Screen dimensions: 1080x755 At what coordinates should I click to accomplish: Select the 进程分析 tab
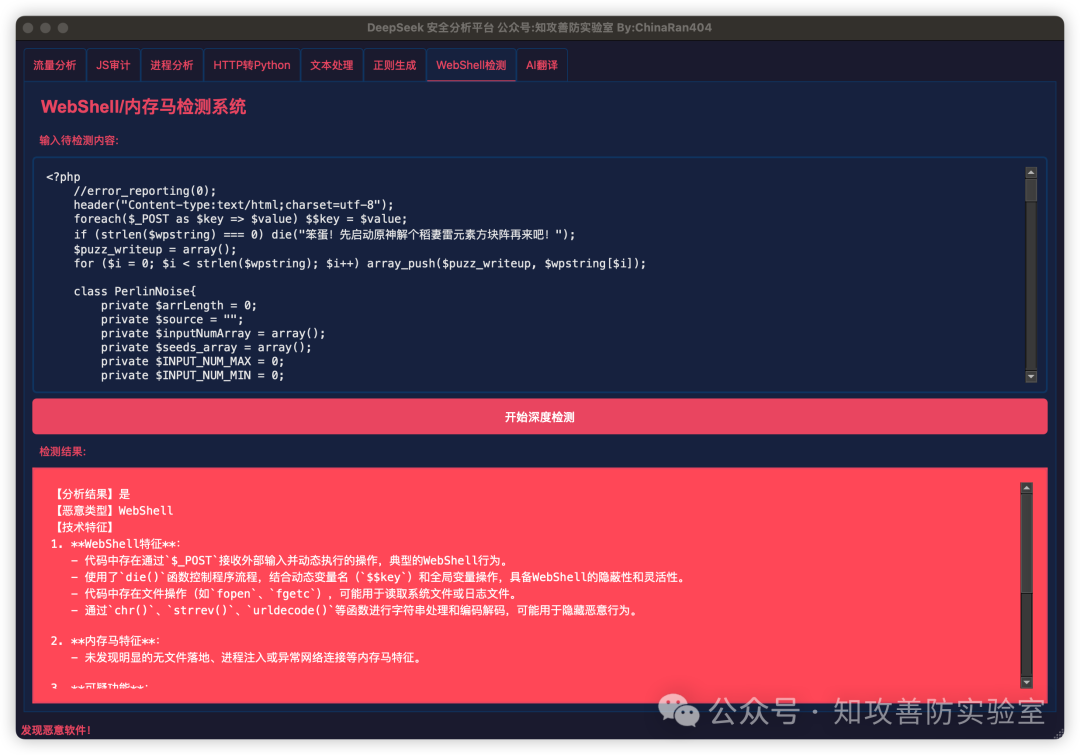[171, 65]
